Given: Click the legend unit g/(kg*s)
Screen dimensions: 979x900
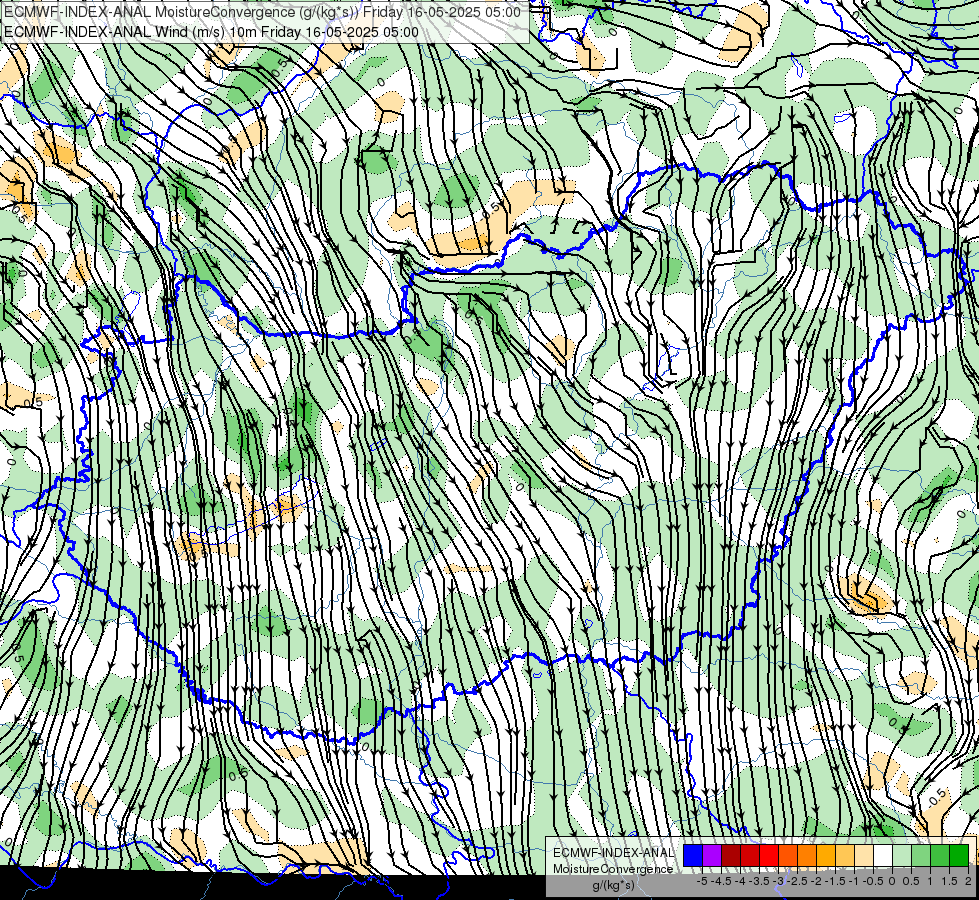Looking at the screenshot, I should [x=614, y=885].
